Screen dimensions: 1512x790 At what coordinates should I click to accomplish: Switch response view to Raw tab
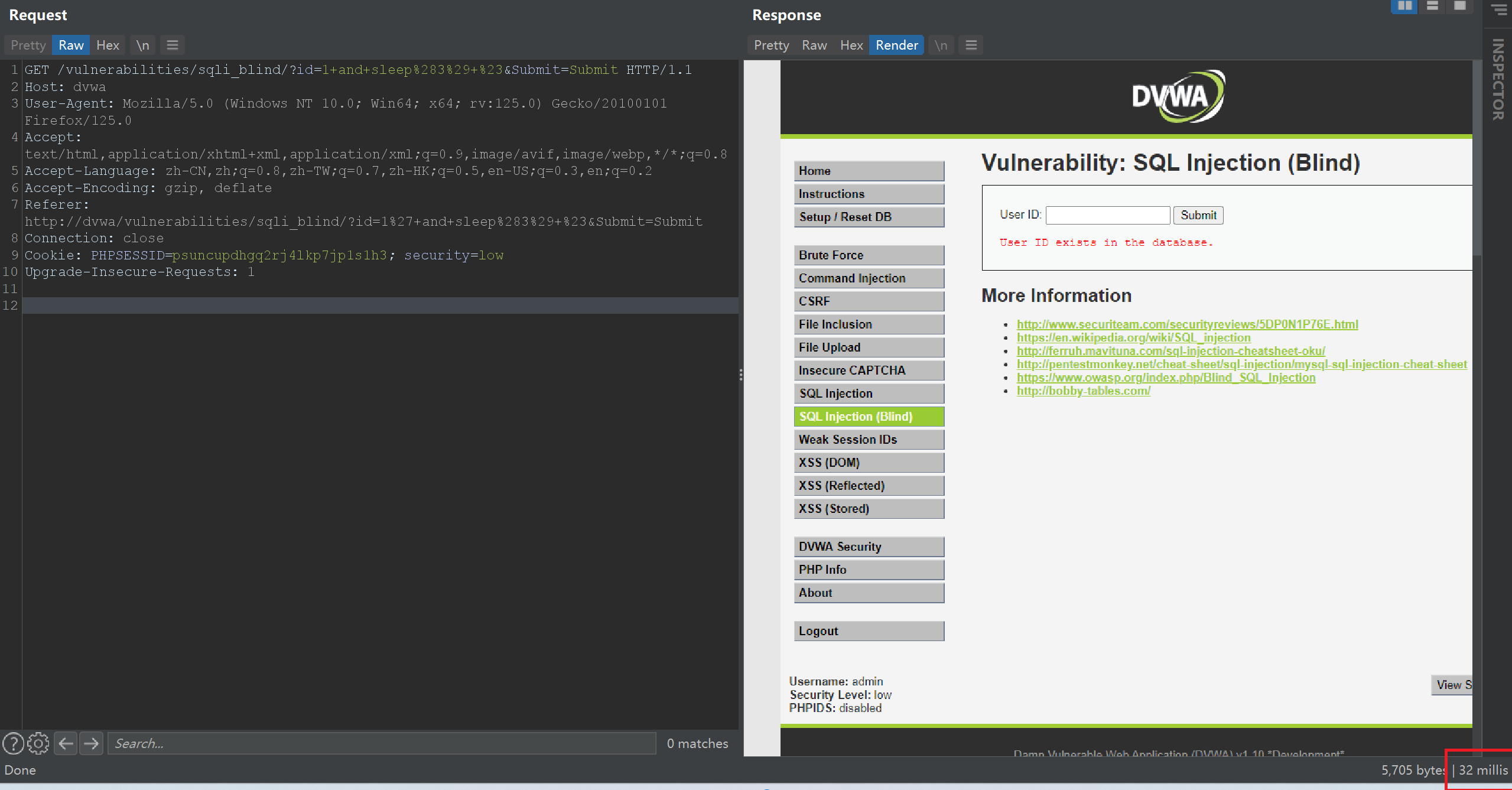814,45
